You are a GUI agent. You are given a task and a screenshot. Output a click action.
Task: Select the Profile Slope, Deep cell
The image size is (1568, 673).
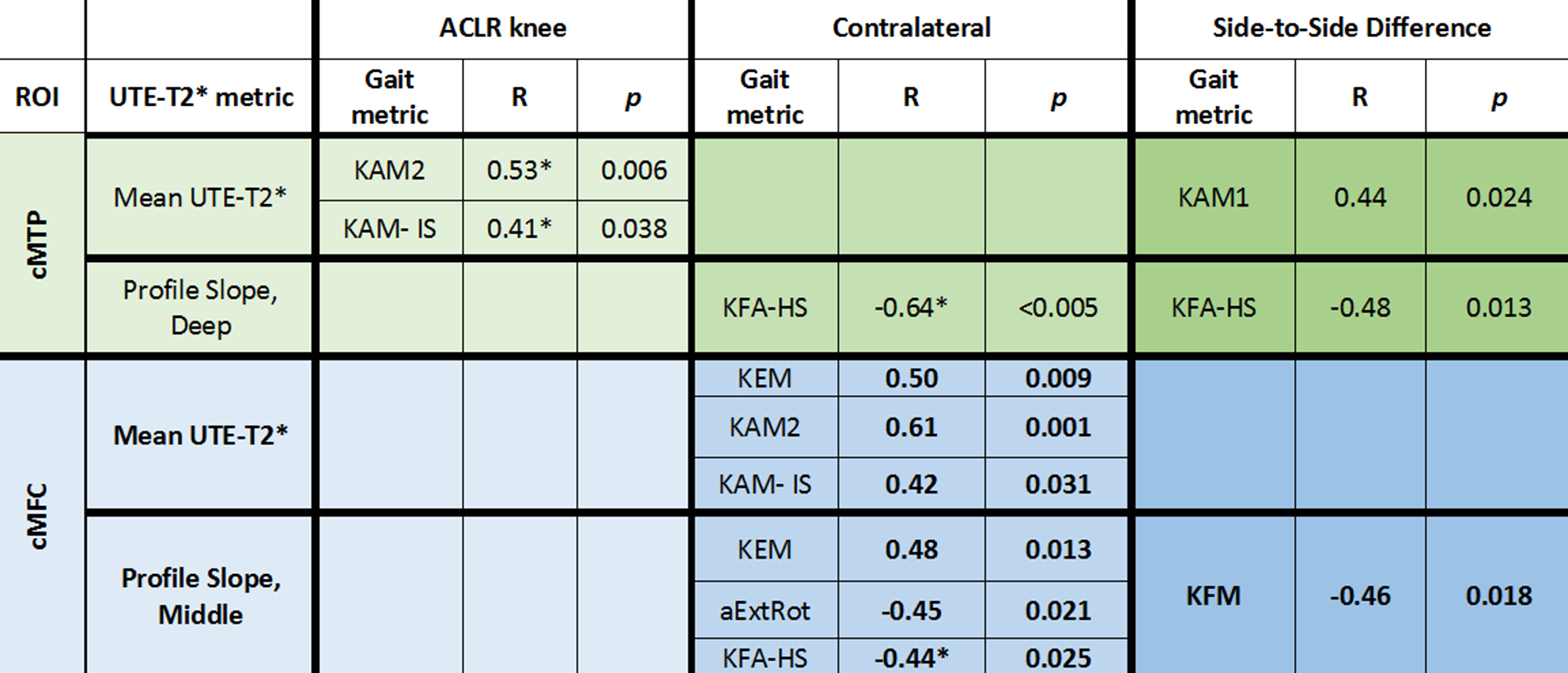coord(201,307)
